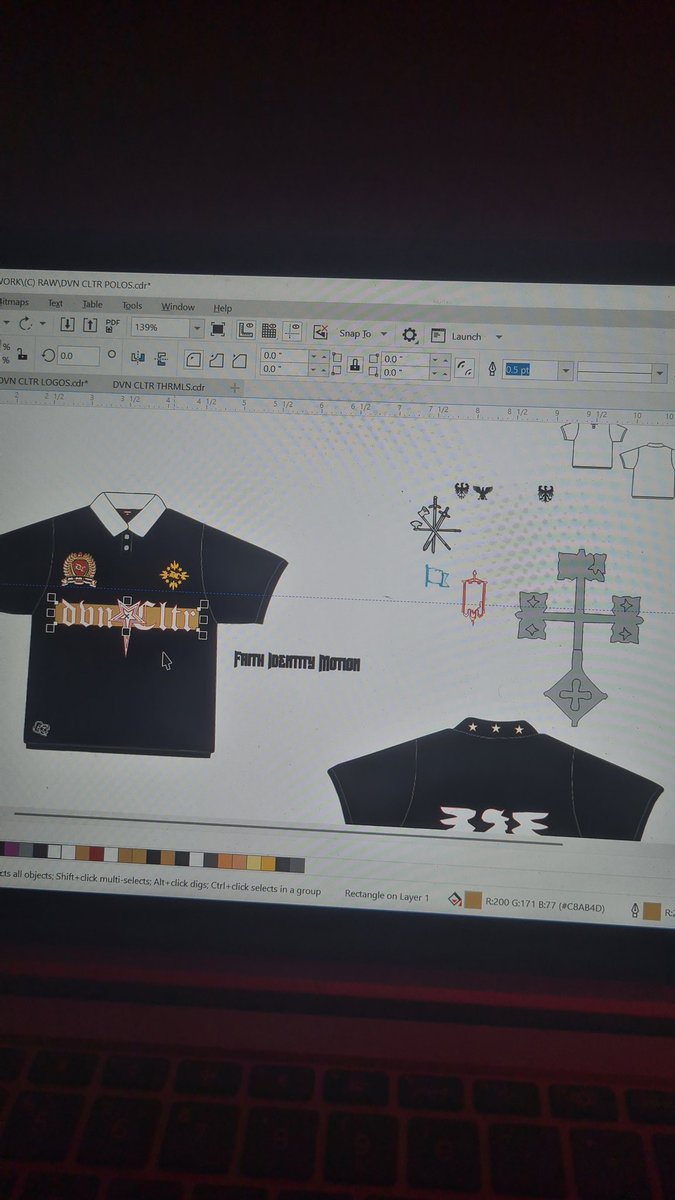Toggle the Show rulers icon
The height and width of the screenshot is (1200, 675).
[245, 330]
